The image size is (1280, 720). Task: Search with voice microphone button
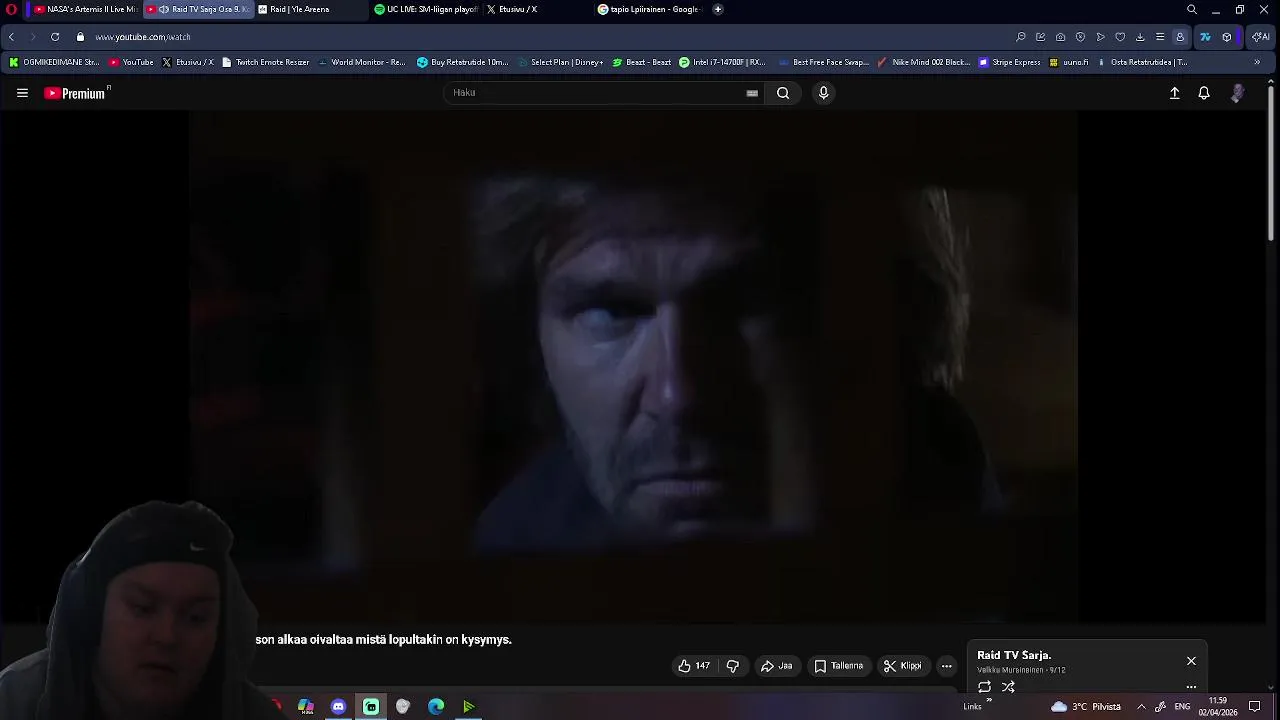823,93
